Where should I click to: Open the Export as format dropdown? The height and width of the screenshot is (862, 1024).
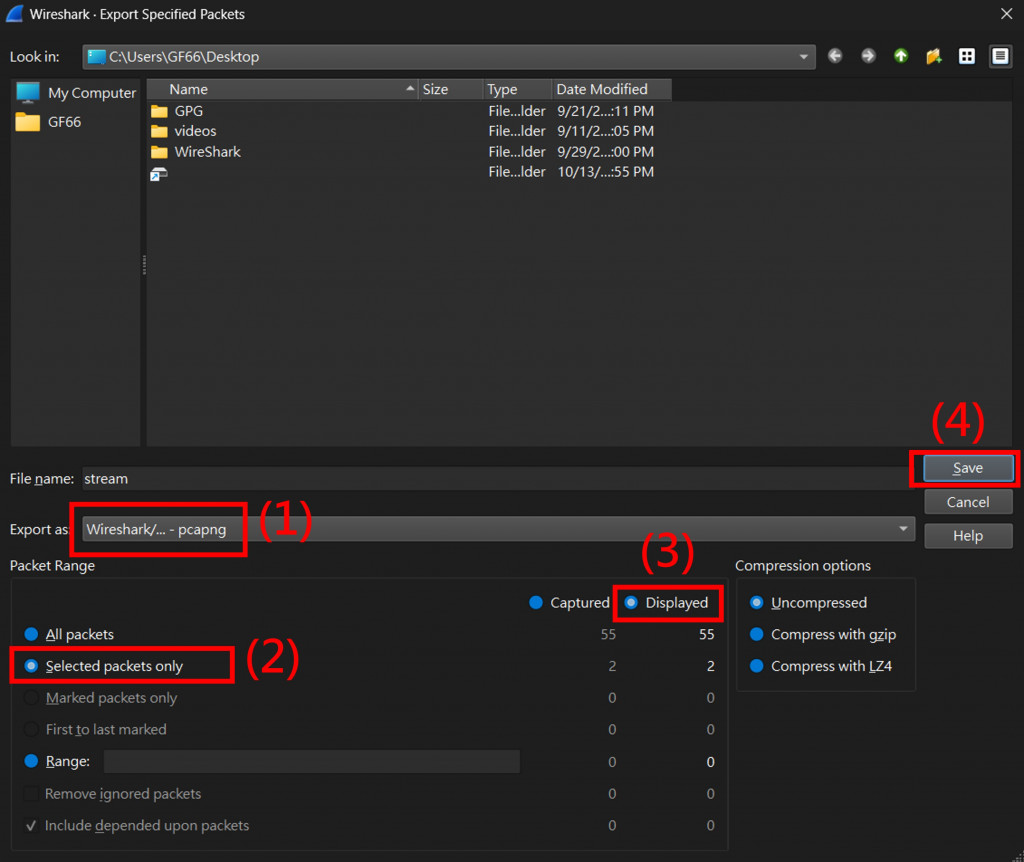[498, 529]
